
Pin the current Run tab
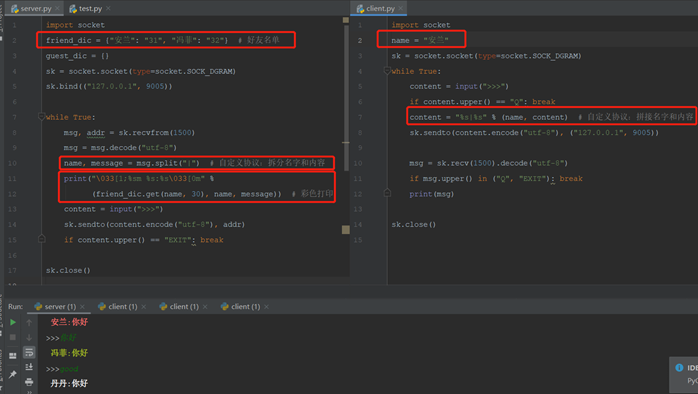(x=12, y=374)
